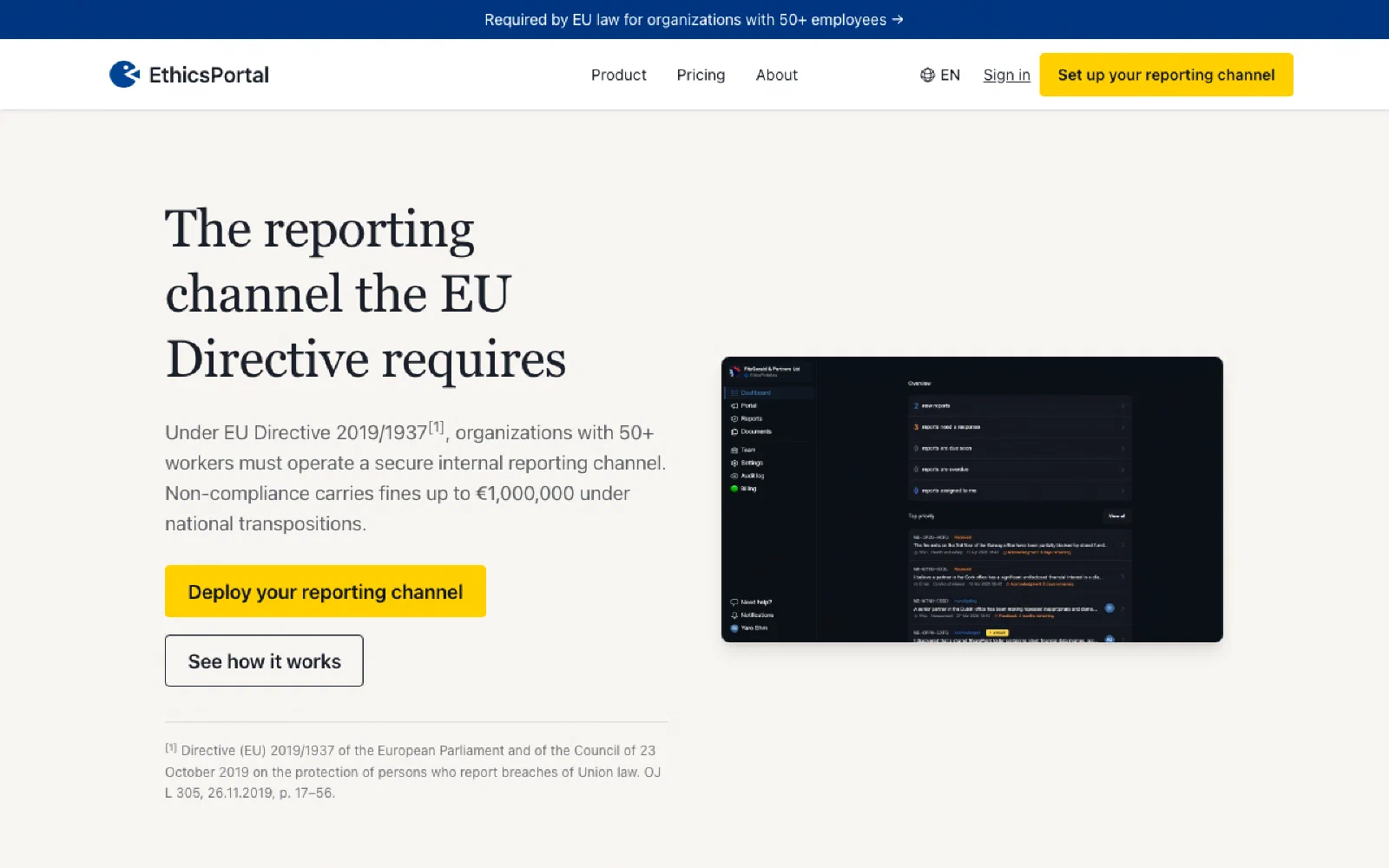This screenshot has width=1389, height=868.
Task: Click the EthicsPortal logo
Action: (189, 75)
